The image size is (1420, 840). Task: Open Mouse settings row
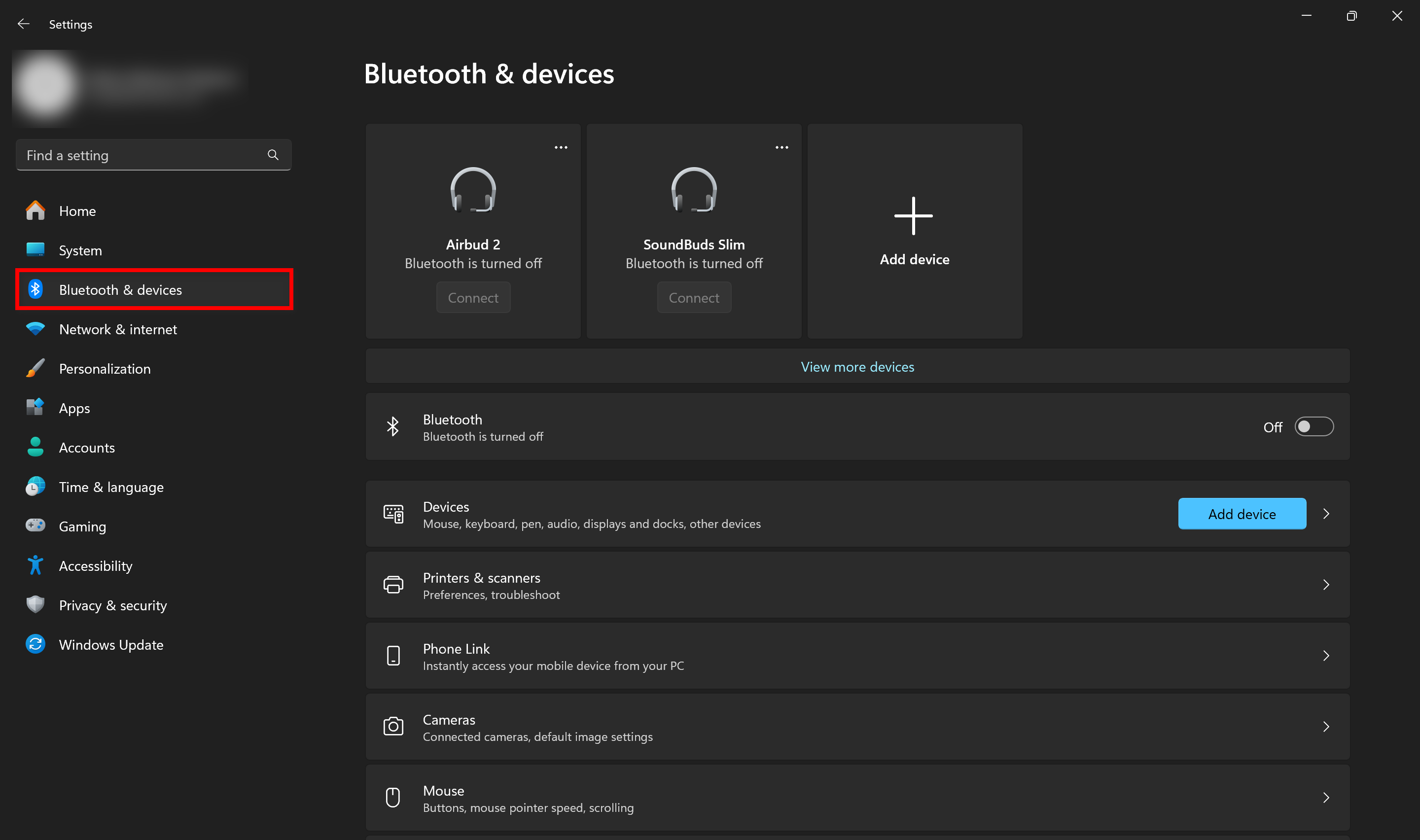[x=857, y=798]
